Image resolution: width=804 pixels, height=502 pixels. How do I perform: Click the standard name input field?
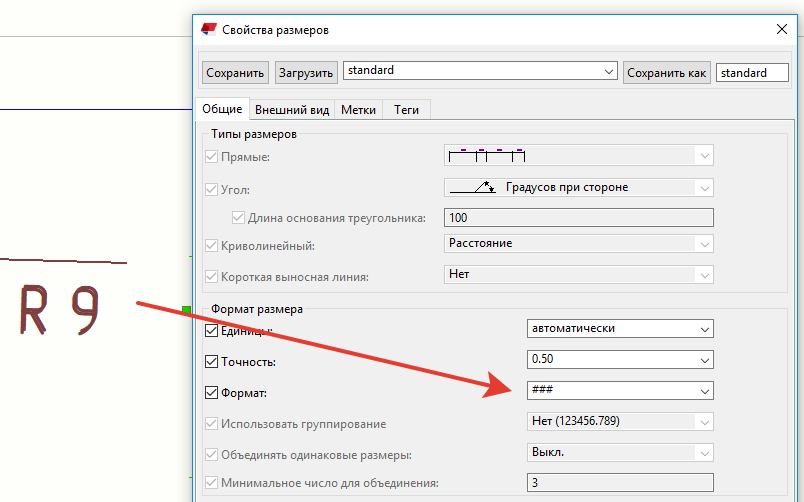click(752, 73)
